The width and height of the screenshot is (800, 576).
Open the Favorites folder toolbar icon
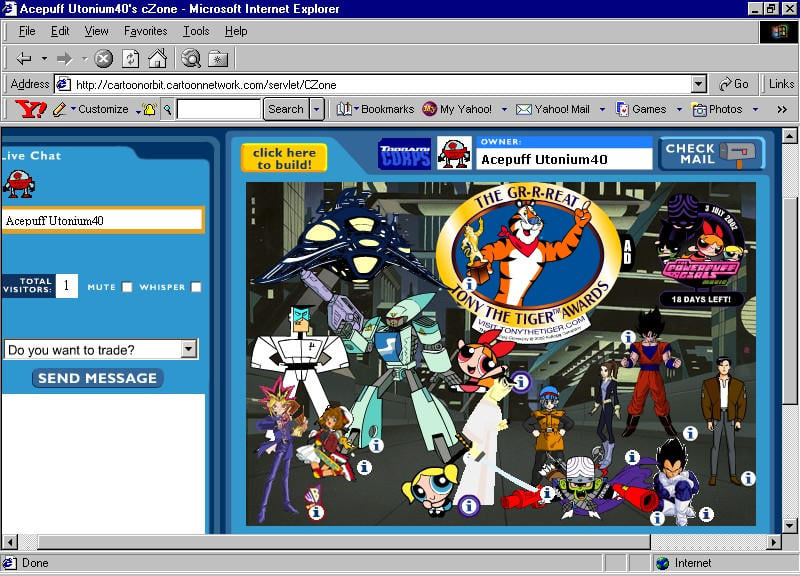pos(218,59)
